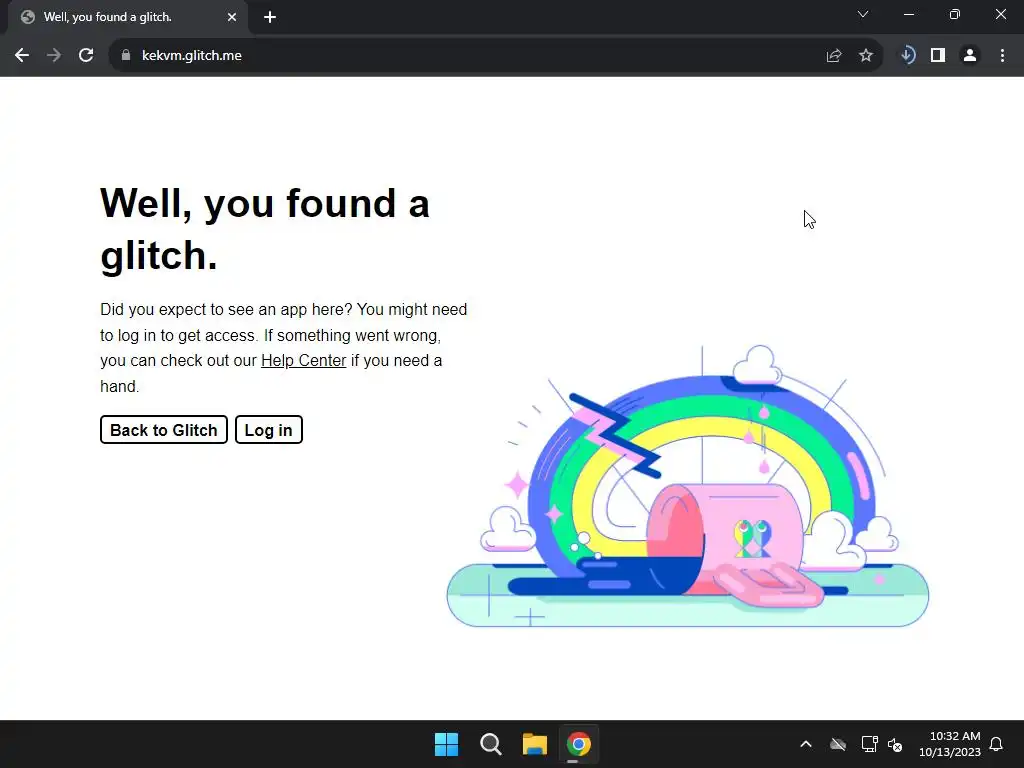Launch File Explorer from the taskbar
The height and width of the screenshot is (768, 1024).
point(535,744)
